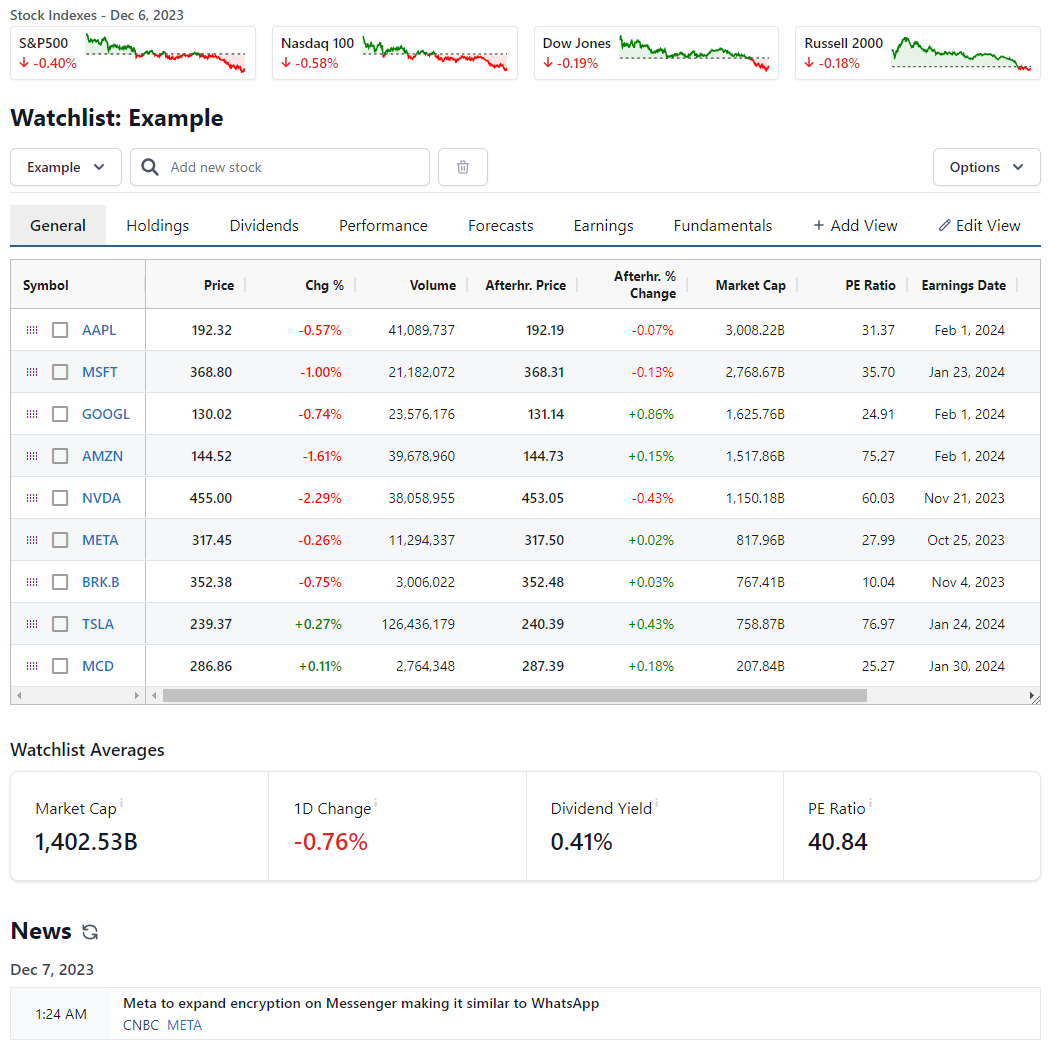Switch to the Dividends tab

[263, 225]
